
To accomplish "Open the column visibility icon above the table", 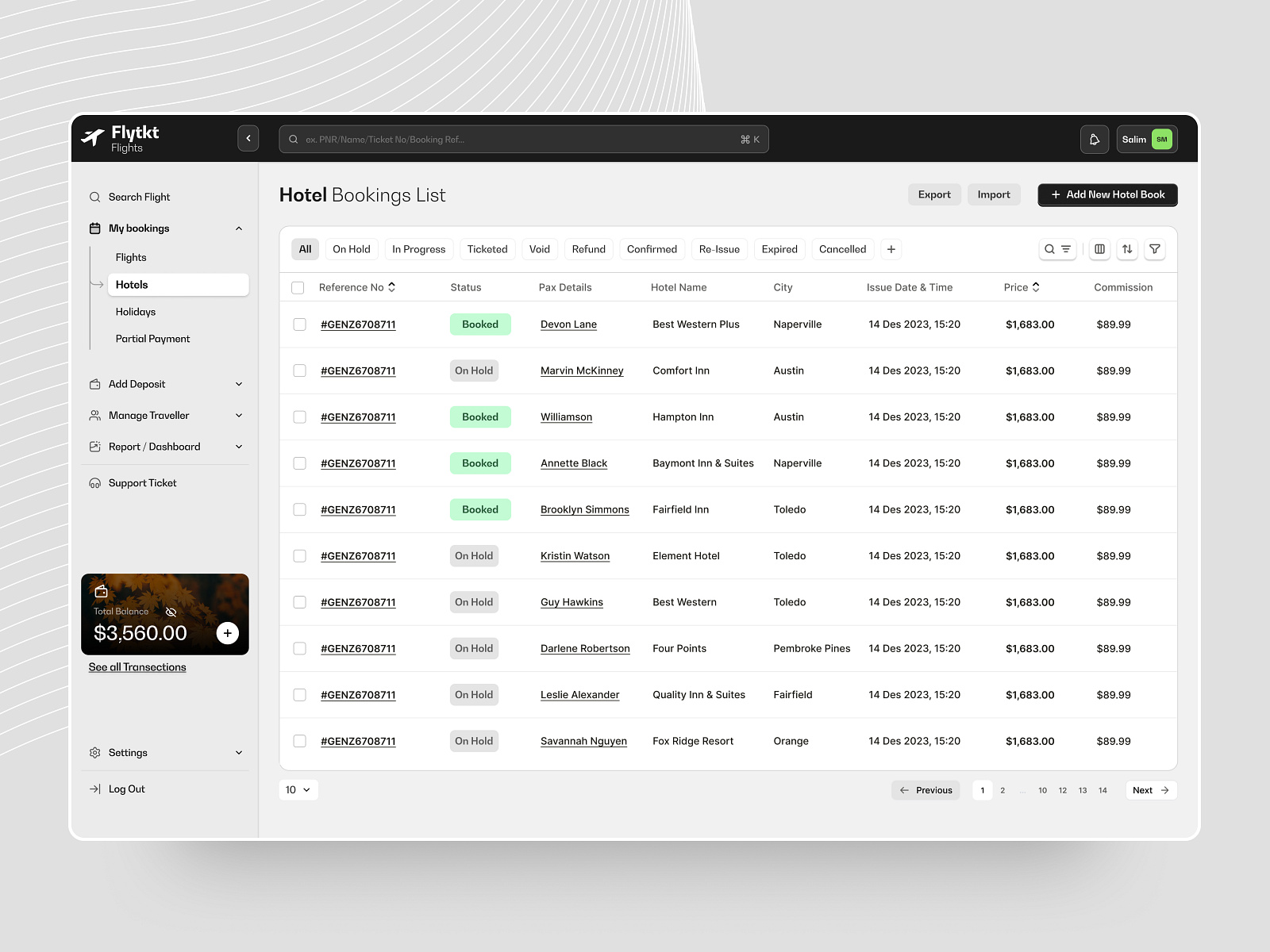I will pos(1099,249).
